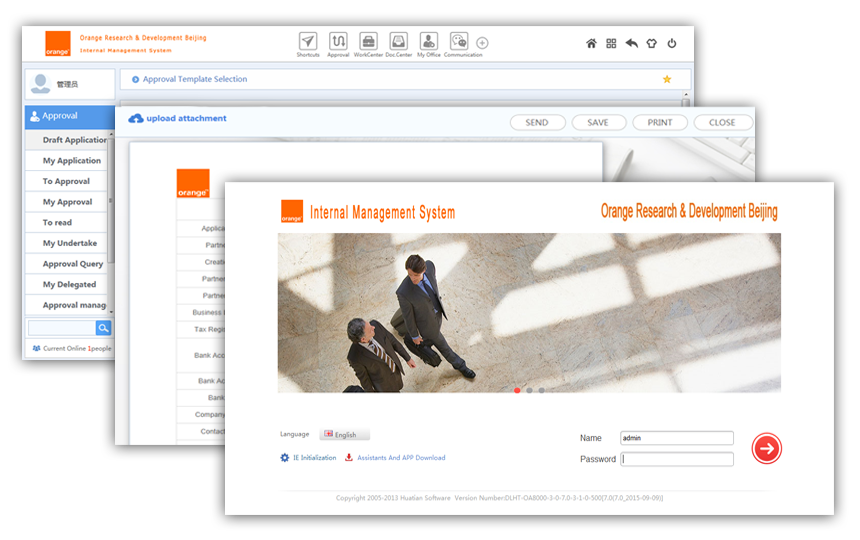Screen dimensions: 860x540
Task: Click the red login arrow button
Action: [767, 448]
